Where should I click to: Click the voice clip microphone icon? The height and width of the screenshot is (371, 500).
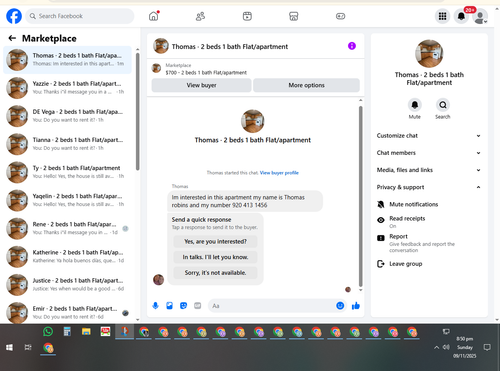coord(155,306)
